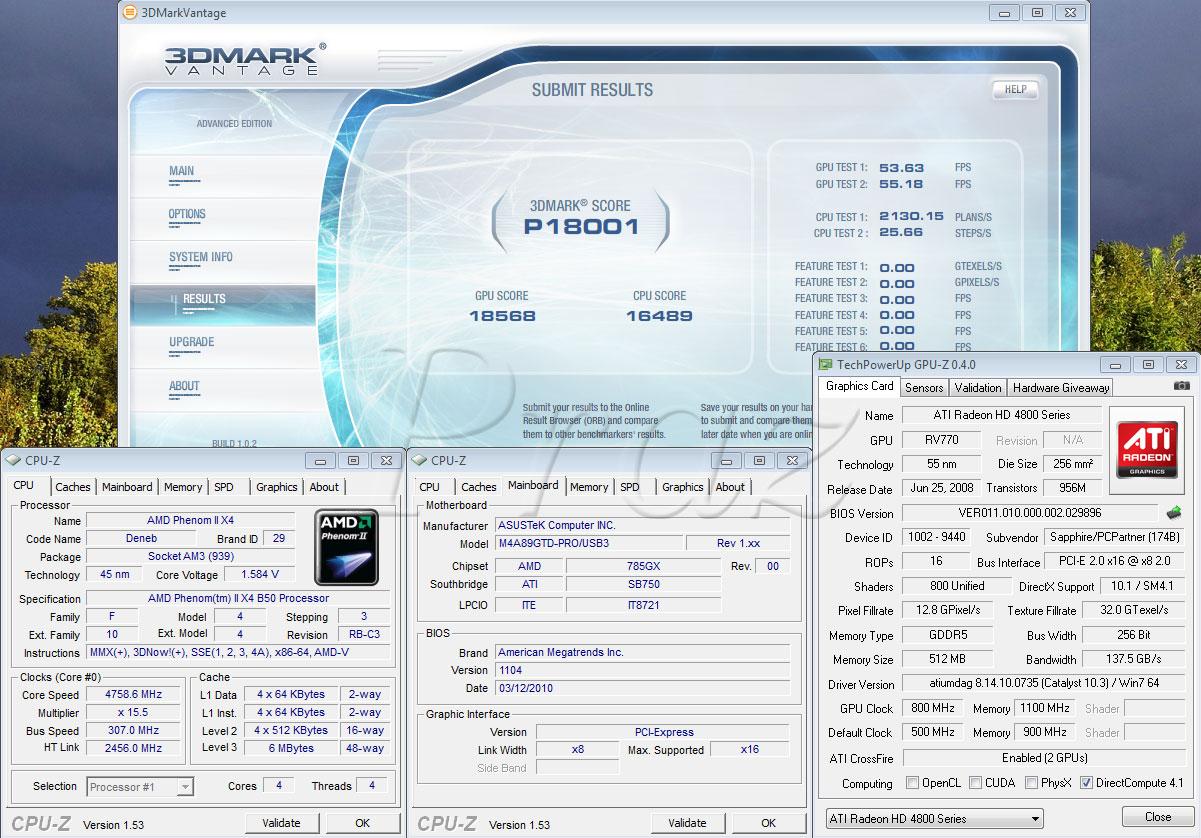1201x838 pixels.
Task: Click the HELP button in 3DMark Vantage
Action: click(x=1015, y=89)
